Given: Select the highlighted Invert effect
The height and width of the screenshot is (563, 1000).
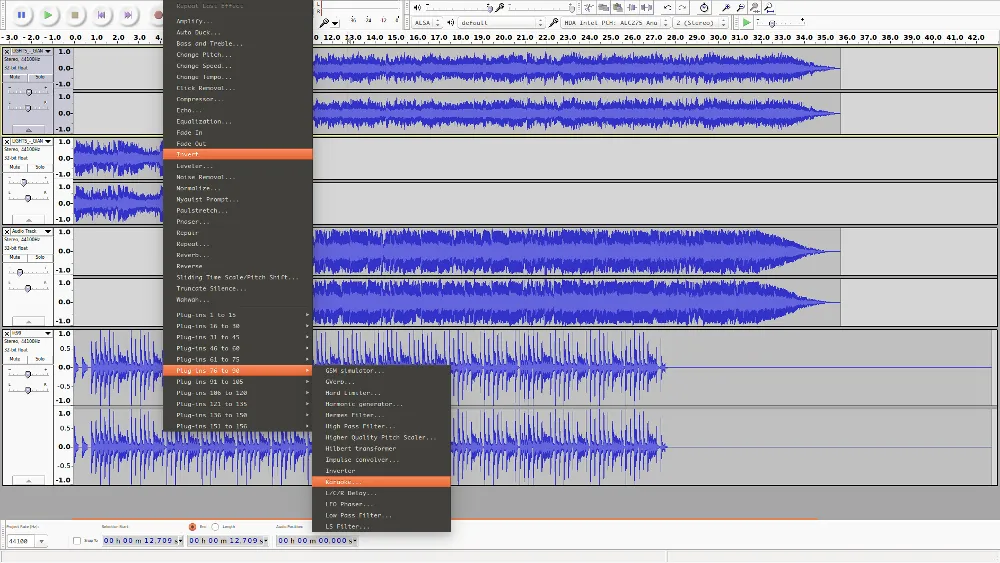Looking at the screenshot, I should [237, 154].
